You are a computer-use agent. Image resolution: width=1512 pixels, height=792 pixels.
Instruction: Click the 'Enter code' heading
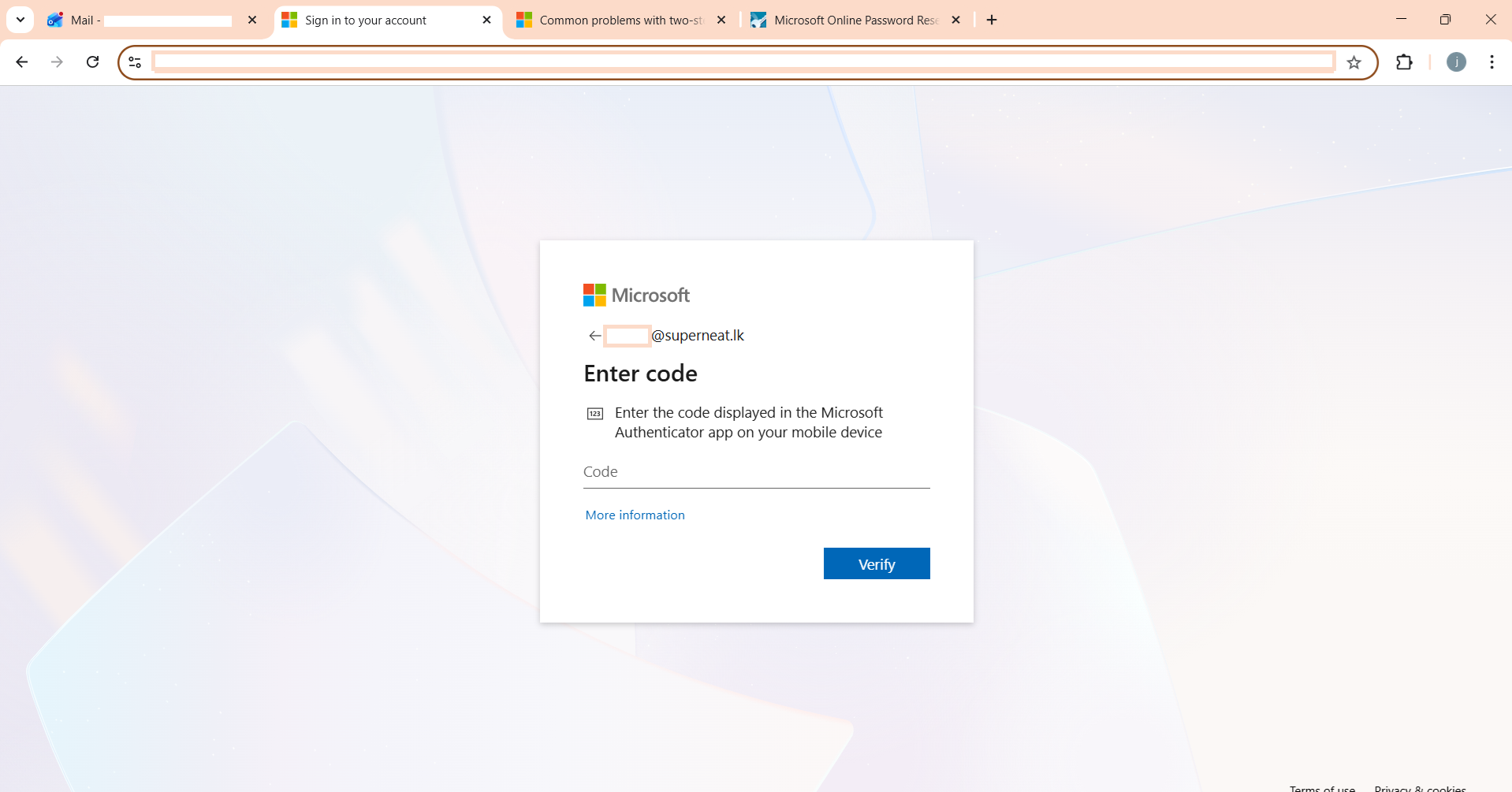[640, 374]
